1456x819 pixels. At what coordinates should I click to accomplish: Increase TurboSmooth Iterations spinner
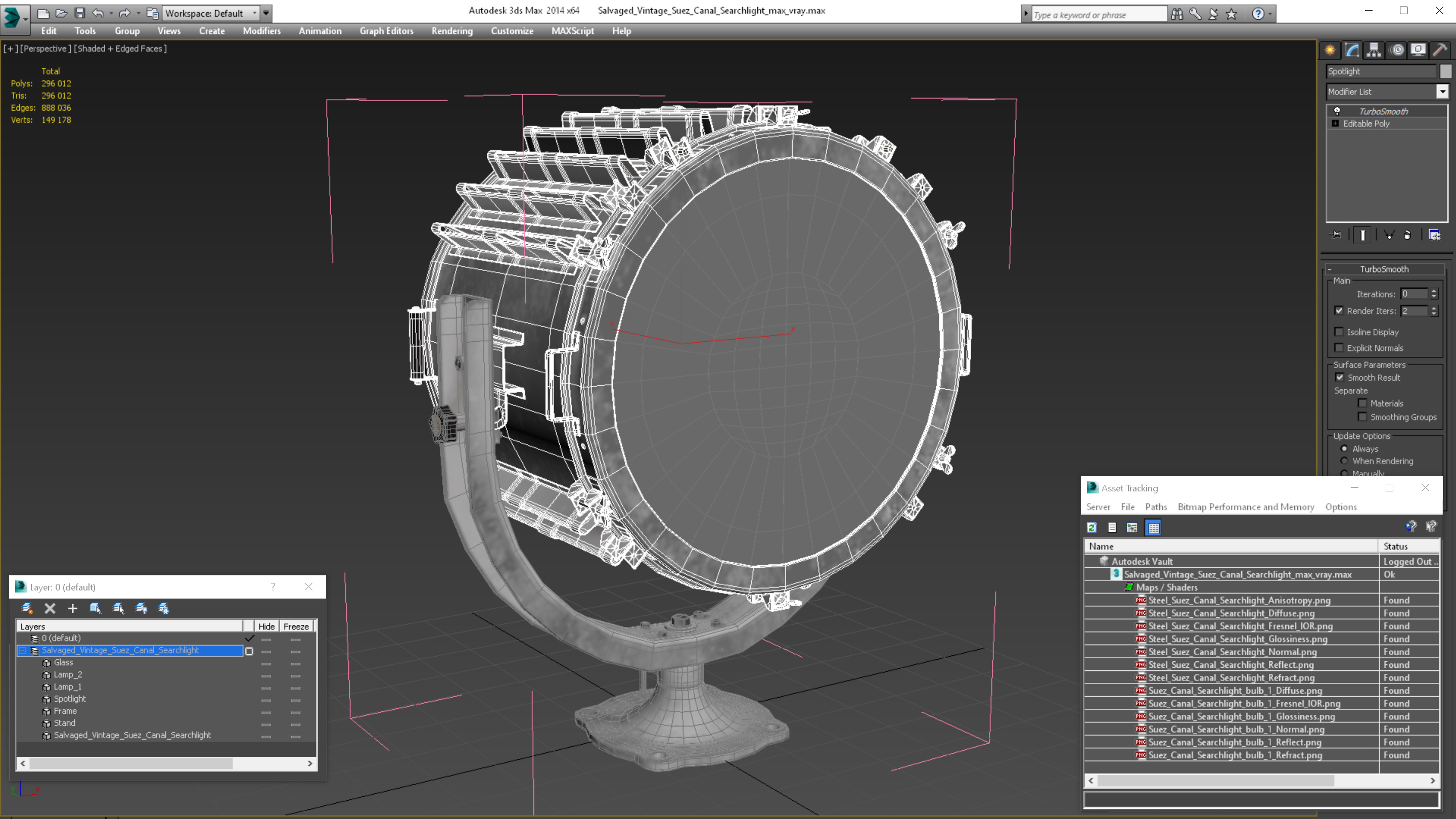point(1433,291)
